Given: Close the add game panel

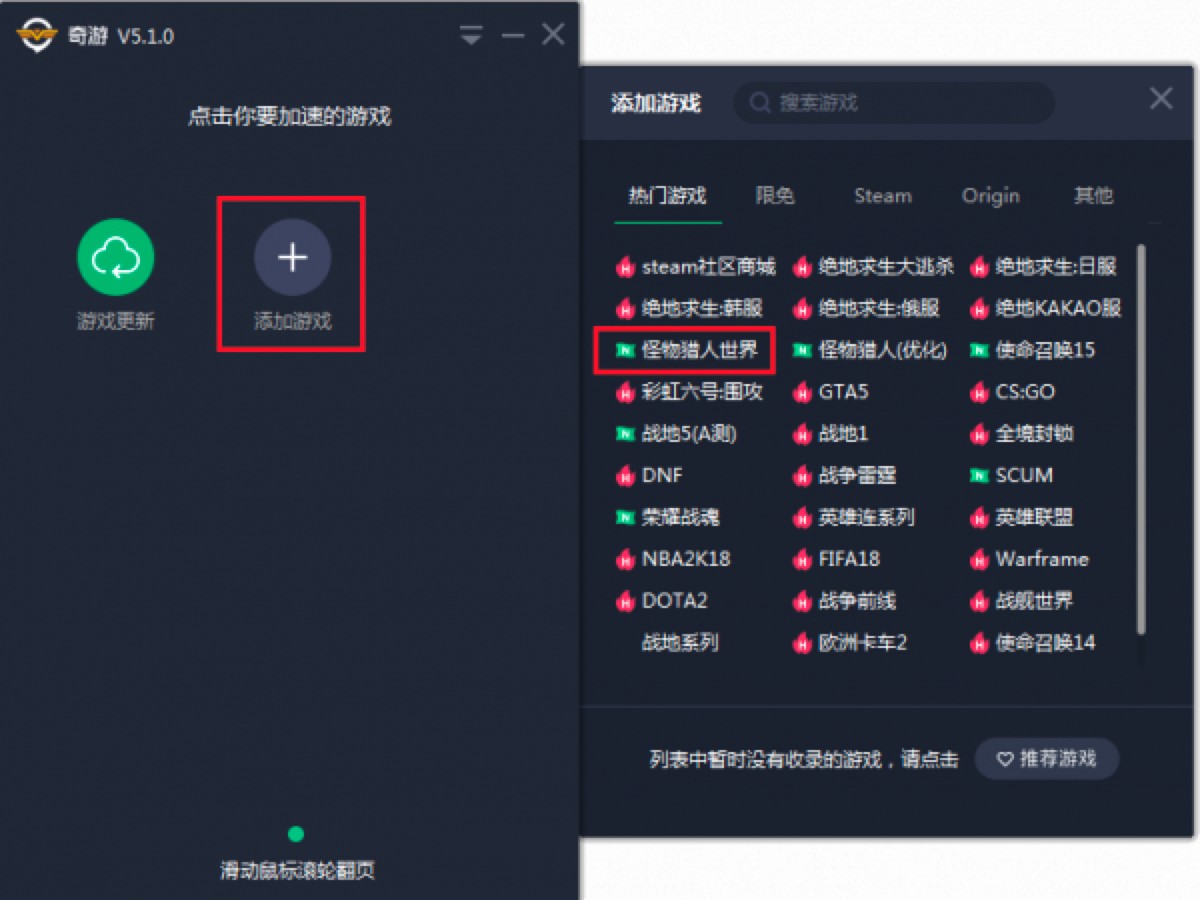Looking at the screenshot, I should (x=1160, y=98).
